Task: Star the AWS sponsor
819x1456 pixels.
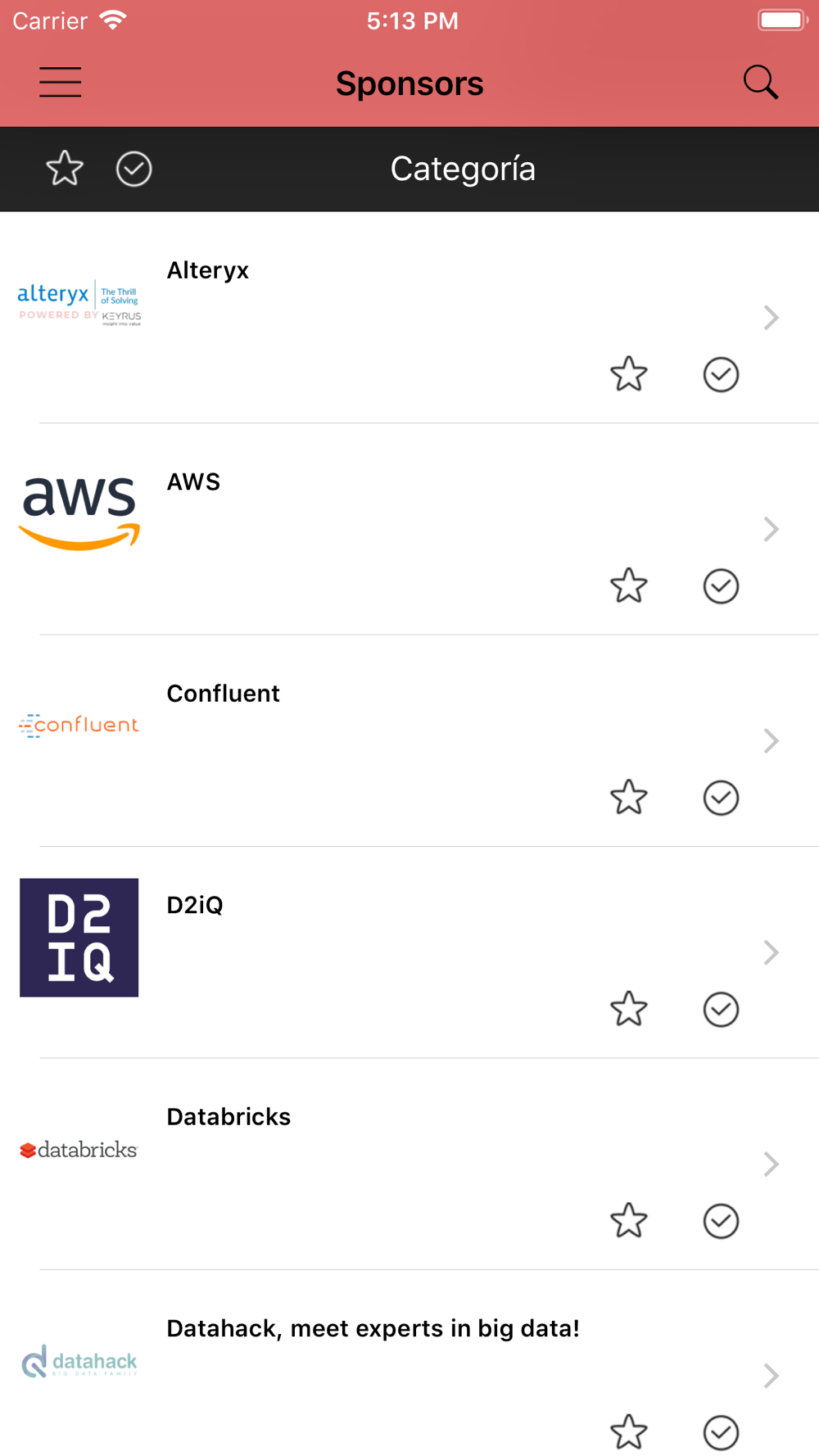Action: point(629,586)
